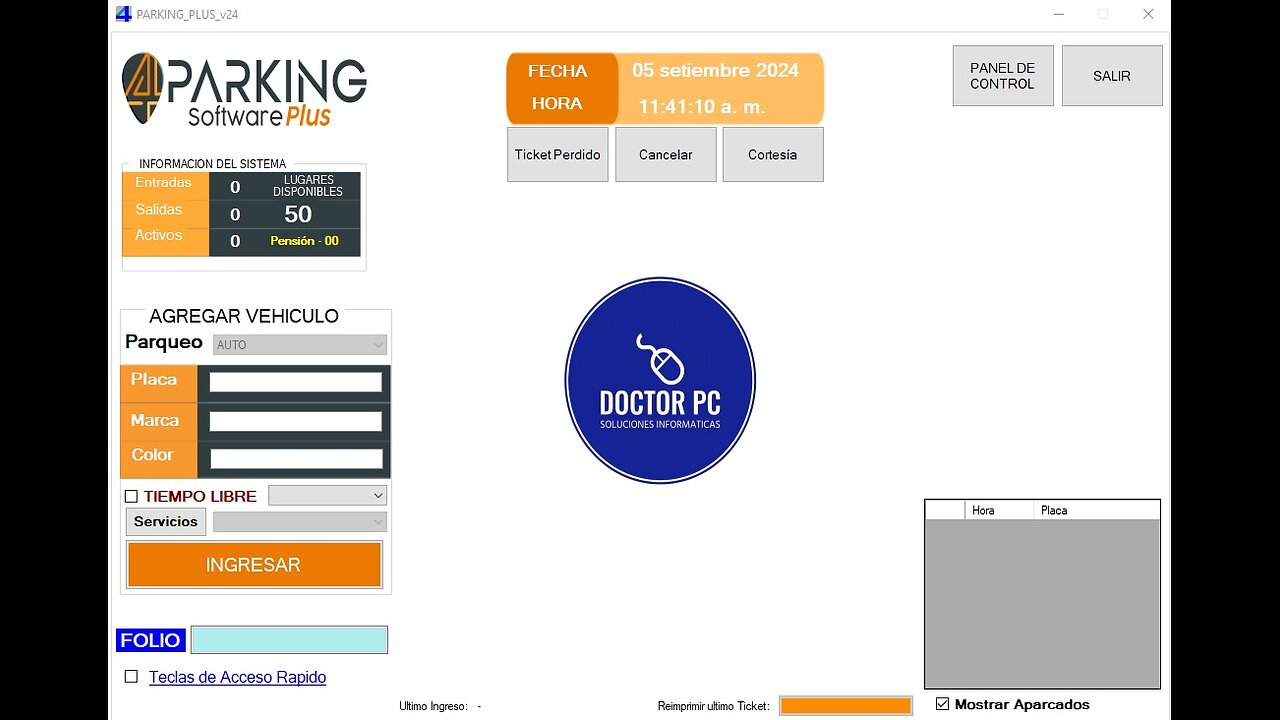This screenshot has width=1280, height=720.
Task: Click the Ultimo Ingreso label
Action: [433, 706]
